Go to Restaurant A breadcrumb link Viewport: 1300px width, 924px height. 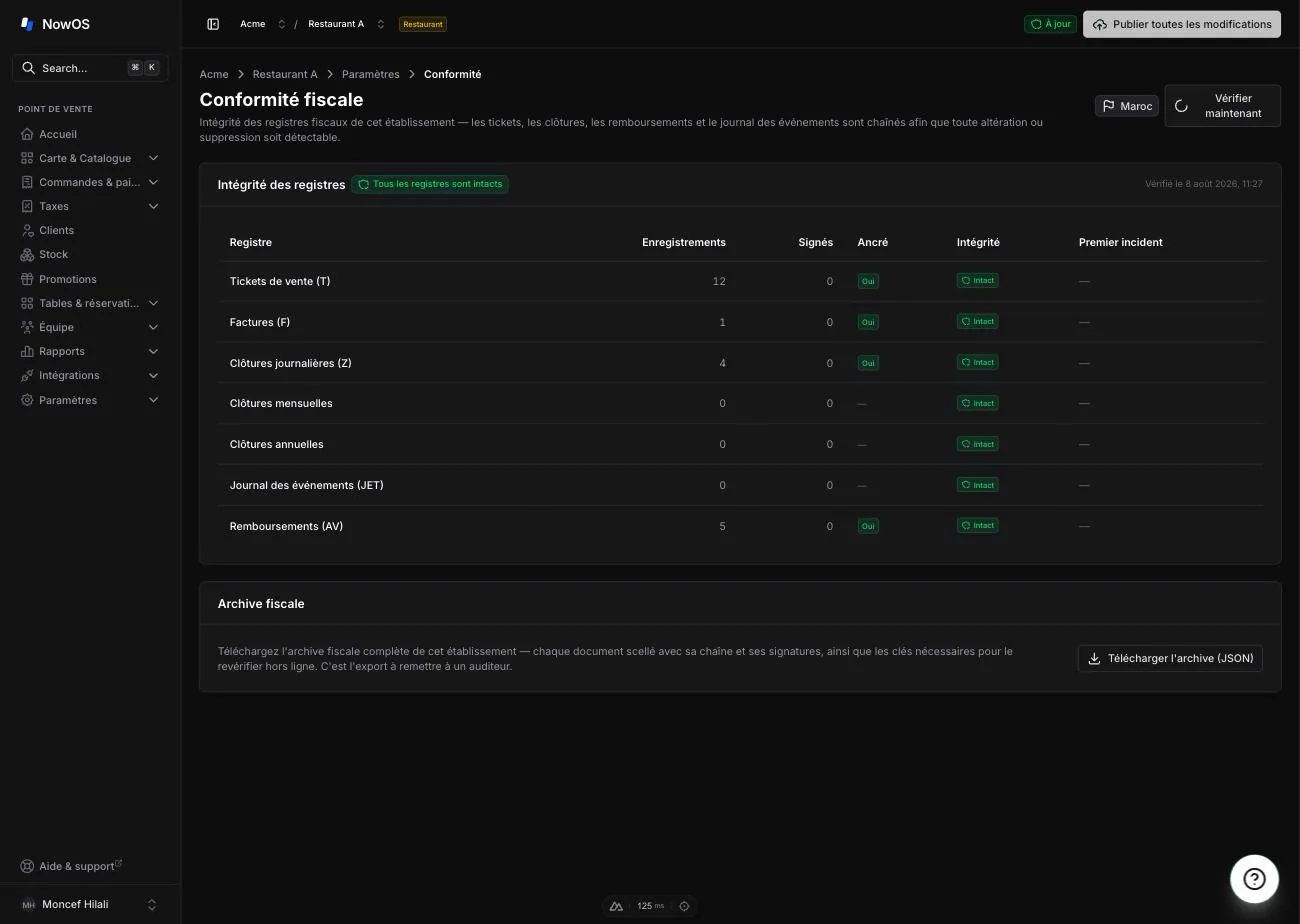point(285,74)
